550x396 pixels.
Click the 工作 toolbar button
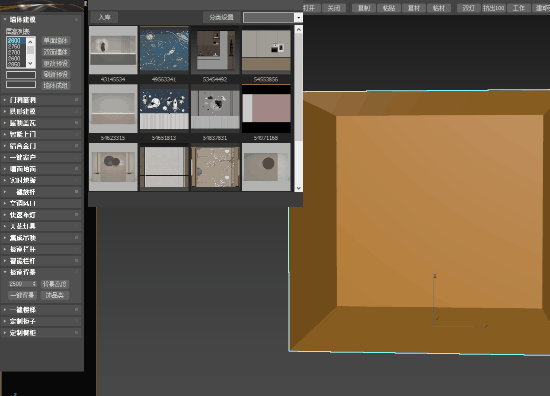(x=518, y=8)
